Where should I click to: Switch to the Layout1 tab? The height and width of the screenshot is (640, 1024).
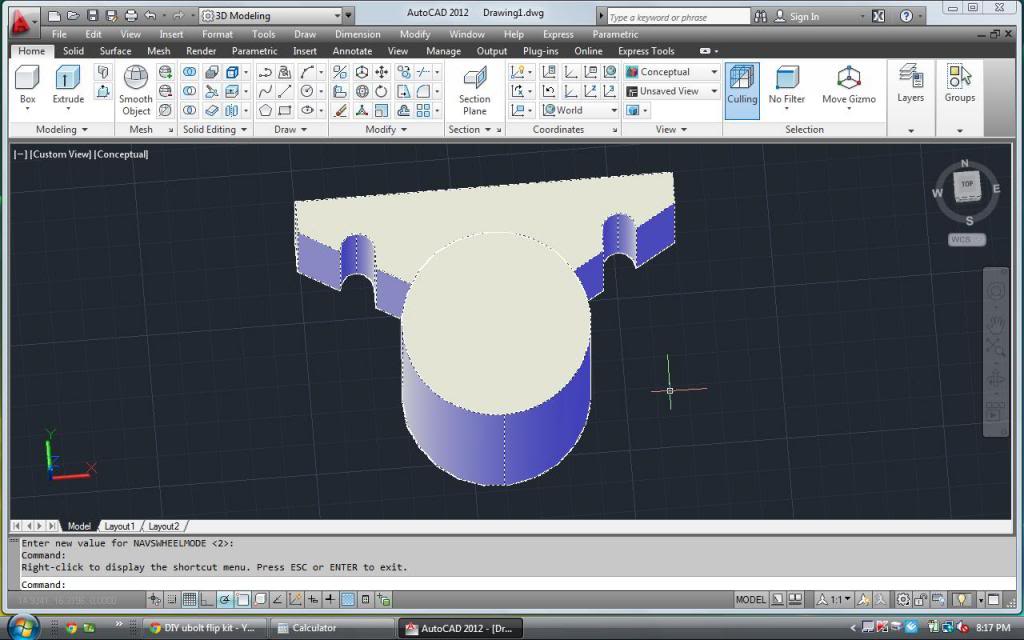[x=120, y=526]
